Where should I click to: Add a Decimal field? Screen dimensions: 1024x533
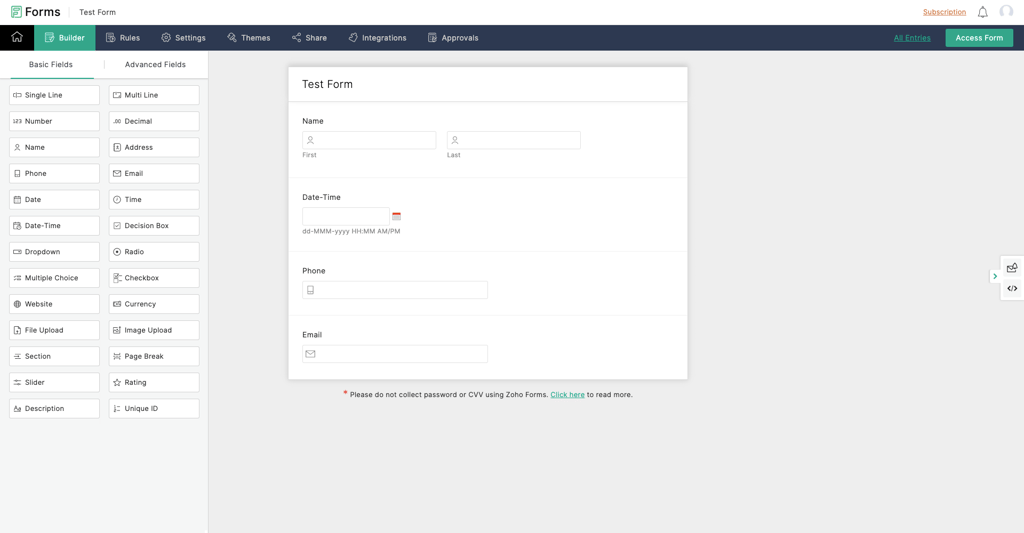pyautogui.click(x=154, y=121)
